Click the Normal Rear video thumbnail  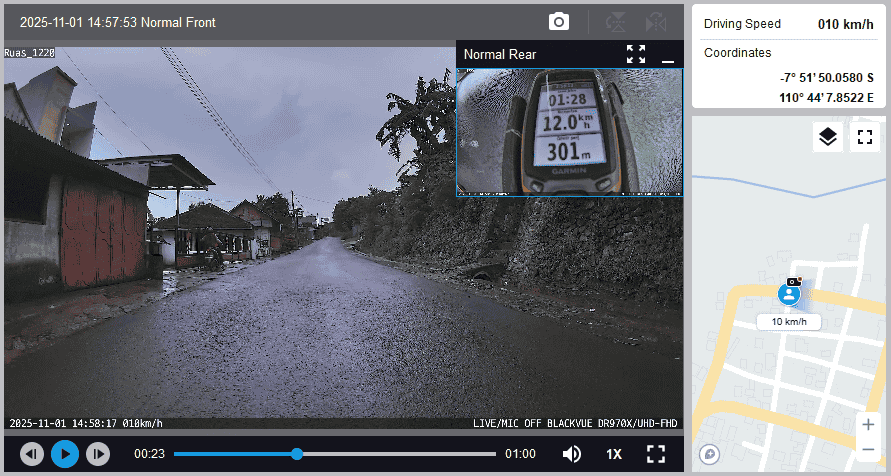pyautogui.click(x=569, y=131)
